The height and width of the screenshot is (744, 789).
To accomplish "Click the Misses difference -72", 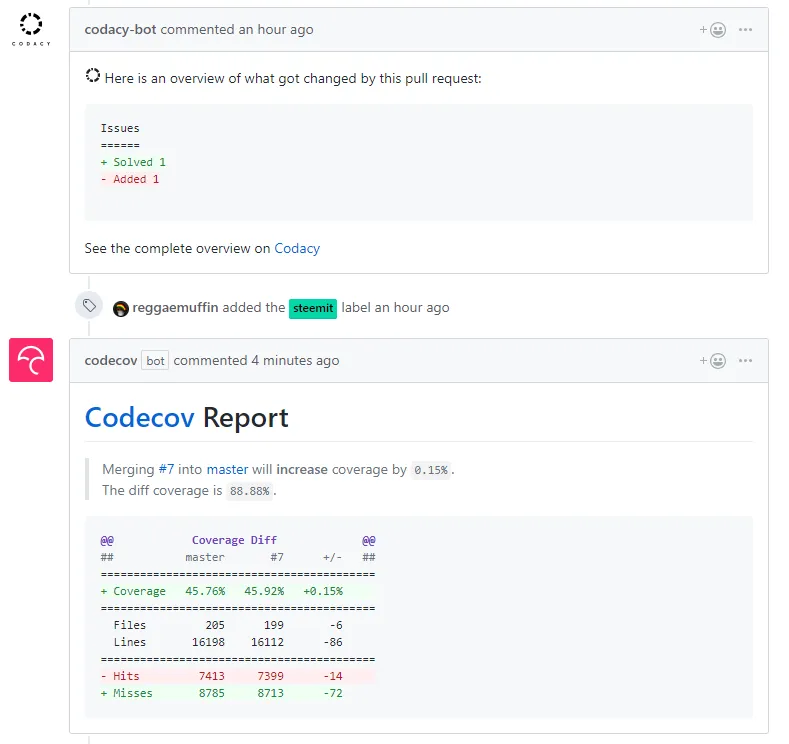I will (x=333, y=693).
